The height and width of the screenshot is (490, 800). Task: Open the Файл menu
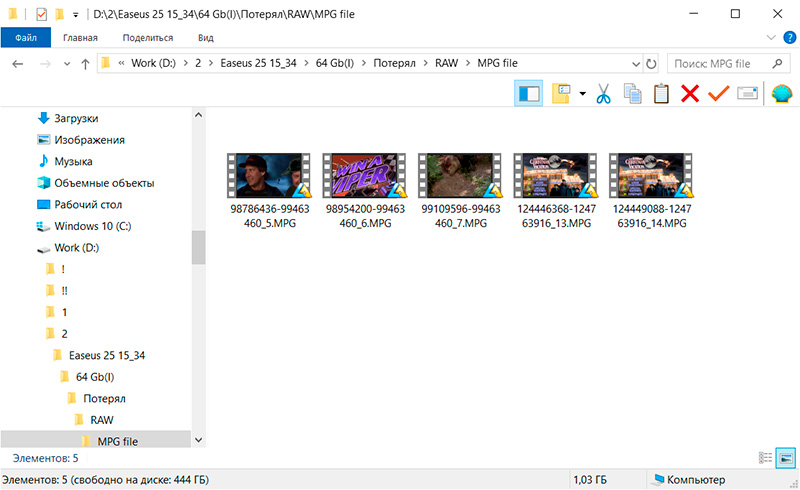click(25, 38)
